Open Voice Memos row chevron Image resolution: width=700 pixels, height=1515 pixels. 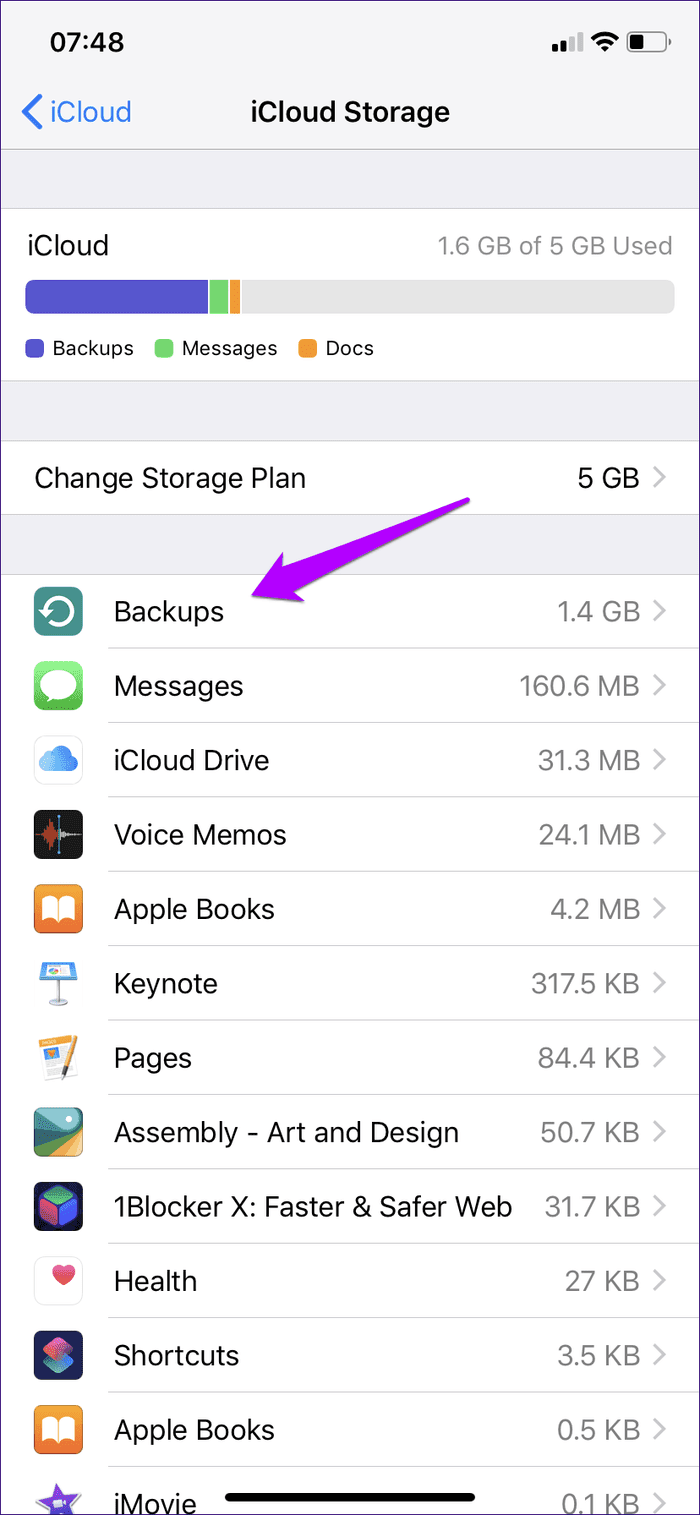tap(659, 835)
